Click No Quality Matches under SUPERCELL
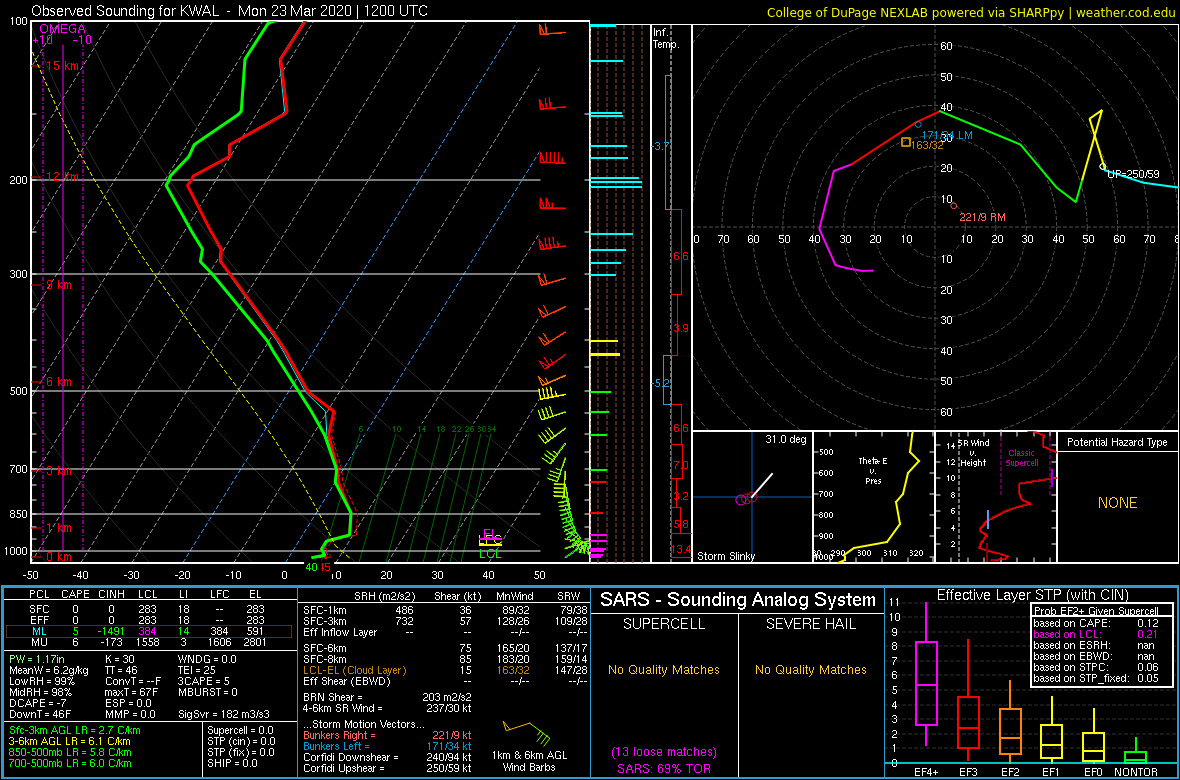Screen dimensions: 1180x780 click(665, 669)
